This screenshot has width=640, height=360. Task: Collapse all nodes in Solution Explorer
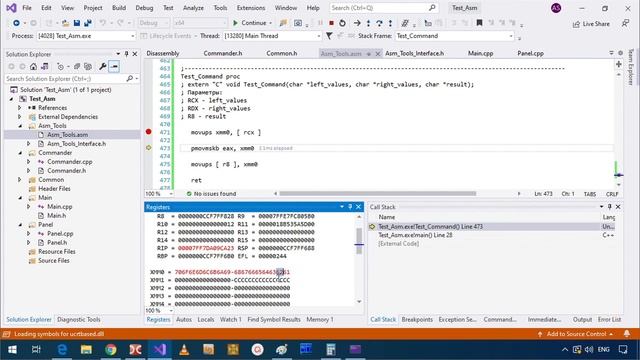tap(77, 66)
